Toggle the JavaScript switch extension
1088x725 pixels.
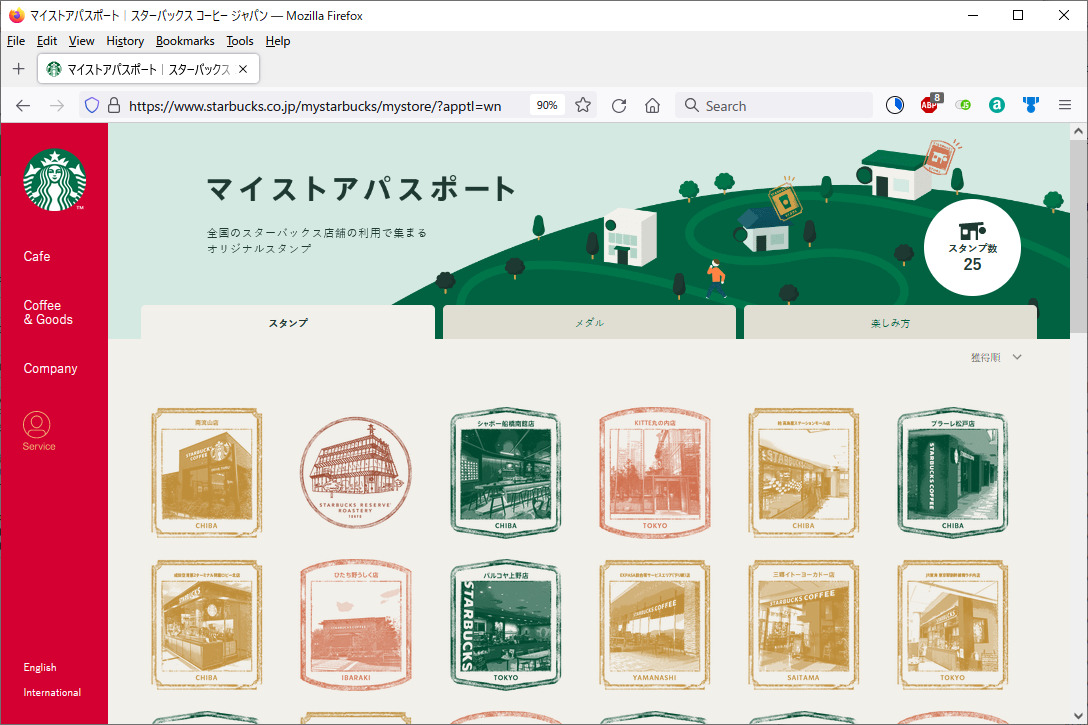pos(963,105)
